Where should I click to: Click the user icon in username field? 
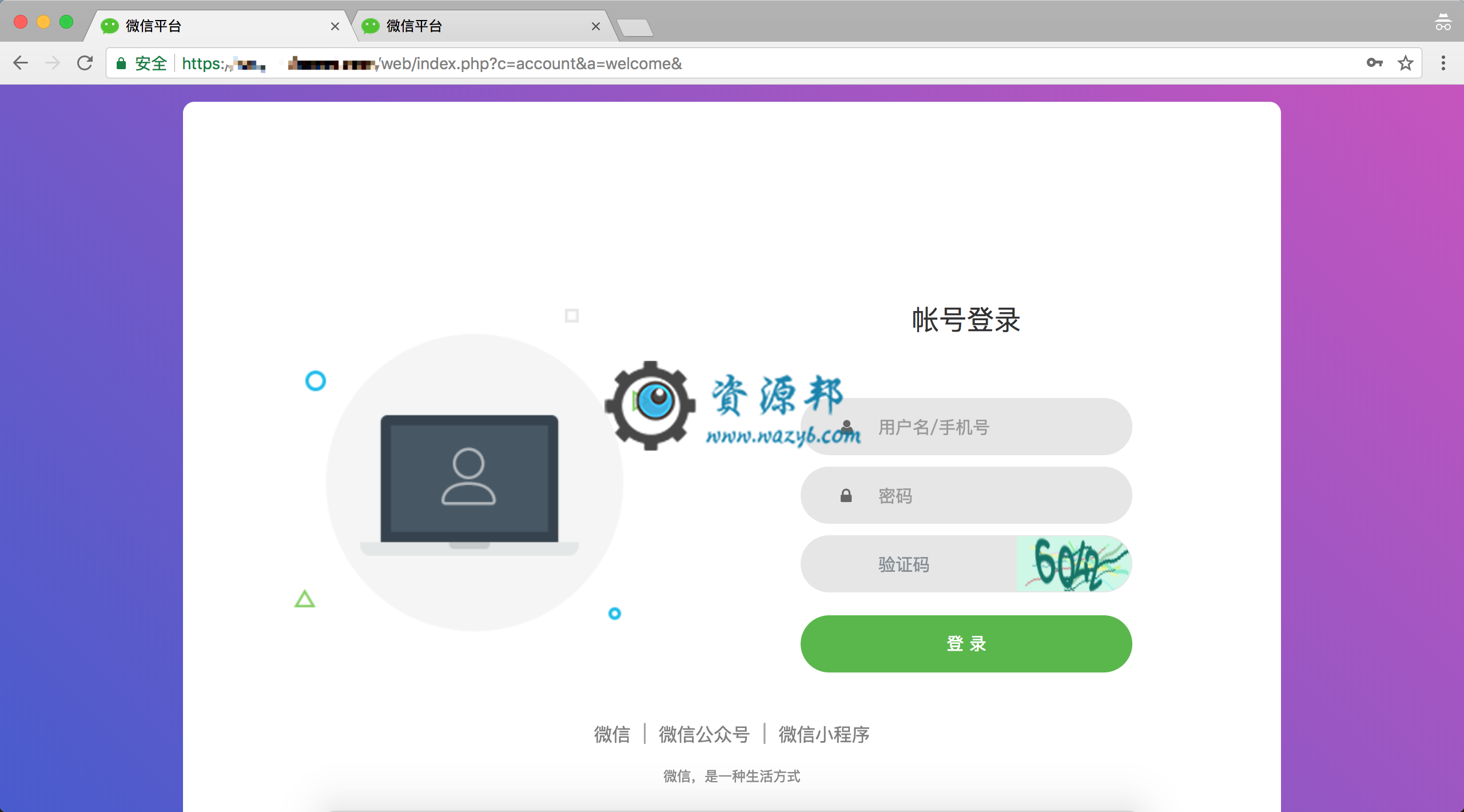pyautogui.click(x=847, y=427)
